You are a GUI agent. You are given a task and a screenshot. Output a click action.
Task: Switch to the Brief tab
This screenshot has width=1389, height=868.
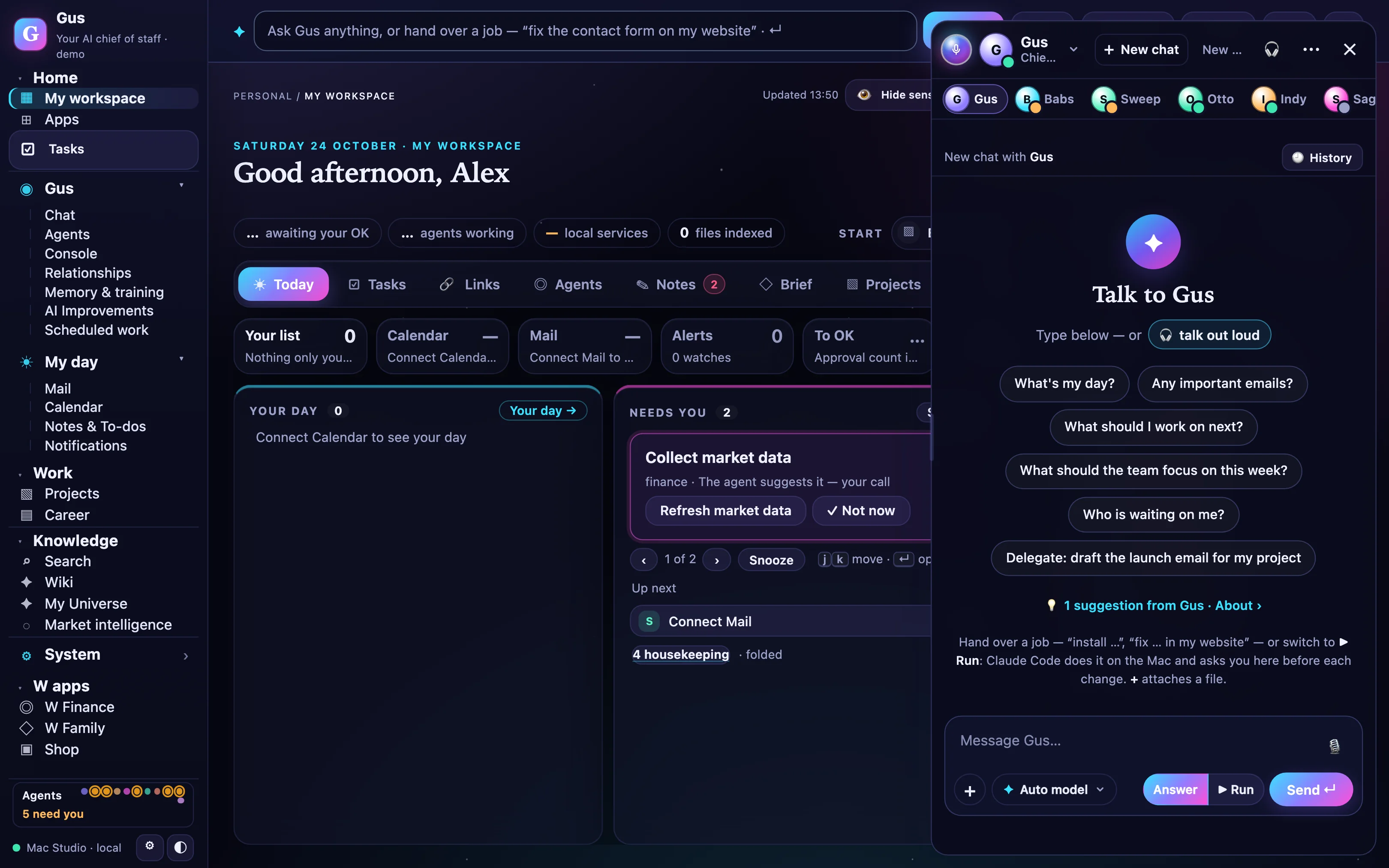click(785, 284)
